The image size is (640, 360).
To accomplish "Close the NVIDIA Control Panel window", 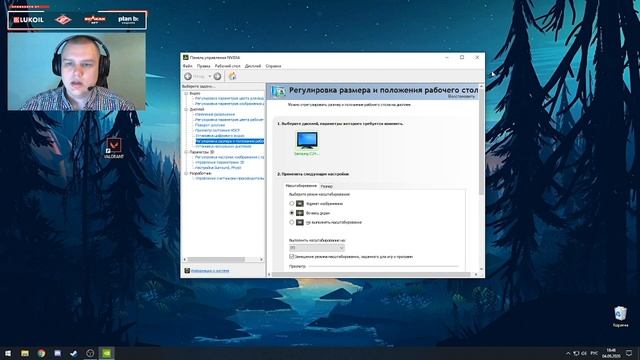I will (477, 58).
